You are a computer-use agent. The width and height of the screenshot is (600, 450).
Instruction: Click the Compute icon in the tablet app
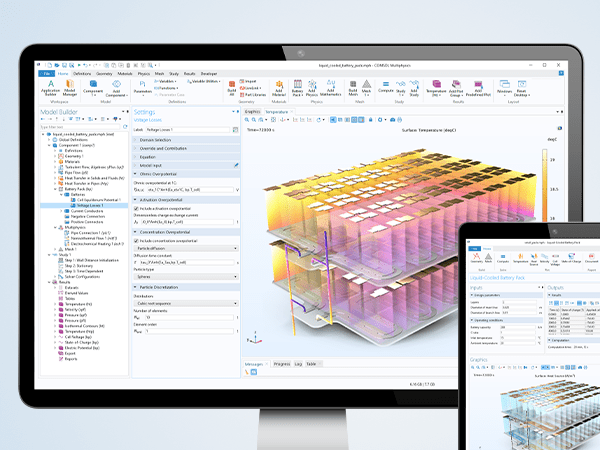tap(503, 258)
